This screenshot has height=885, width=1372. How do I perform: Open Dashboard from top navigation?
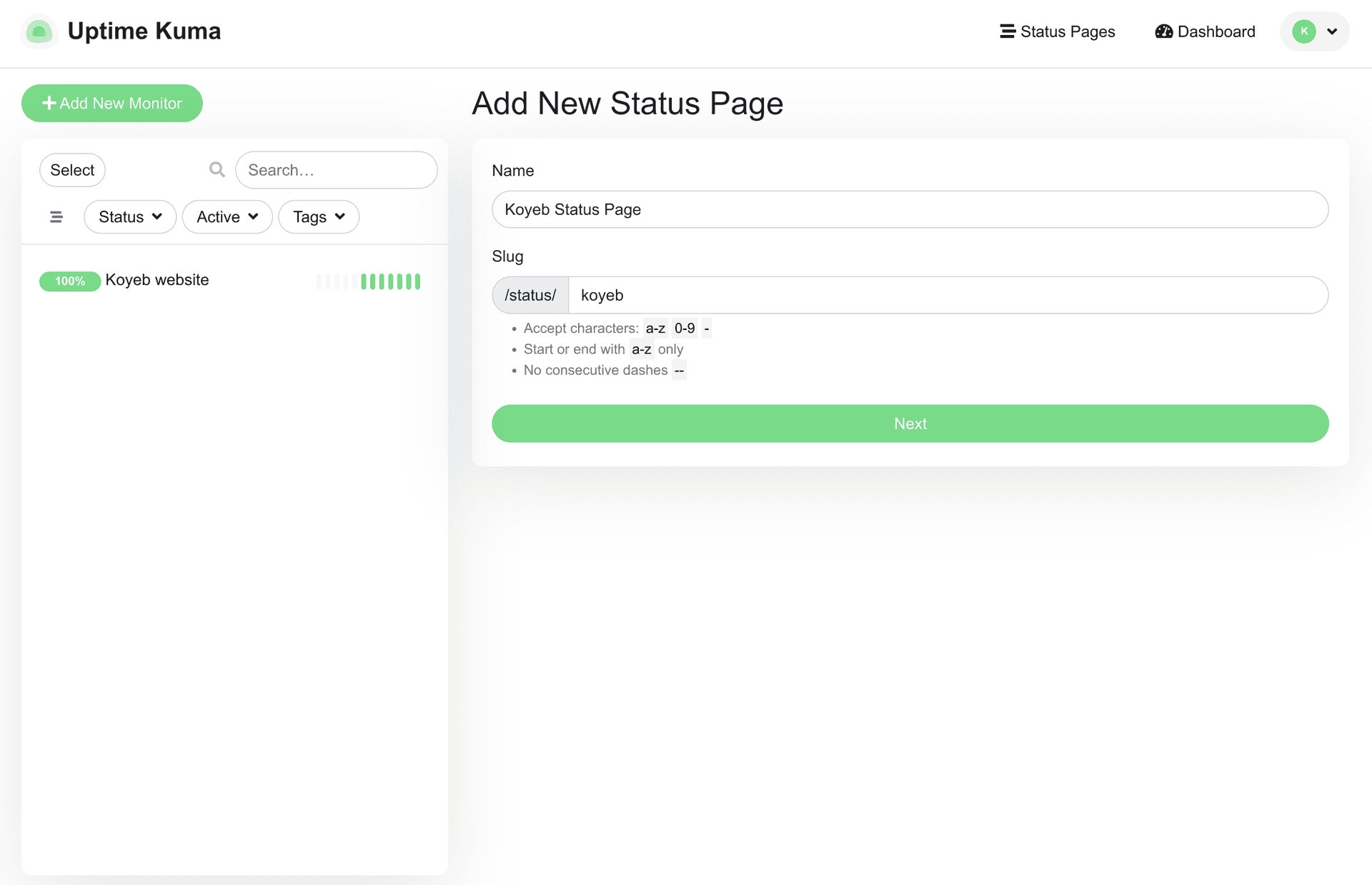1216,31
